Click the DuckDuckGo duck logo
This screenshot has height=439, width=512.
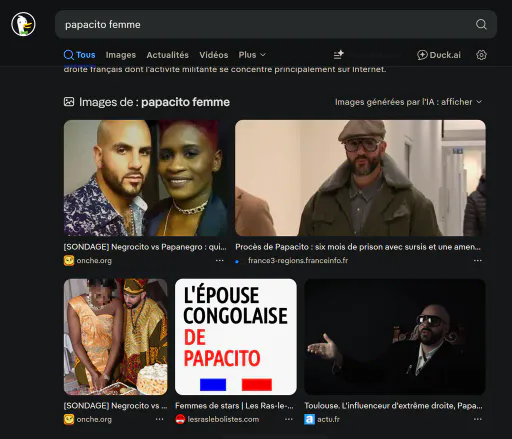pos(23,24)
